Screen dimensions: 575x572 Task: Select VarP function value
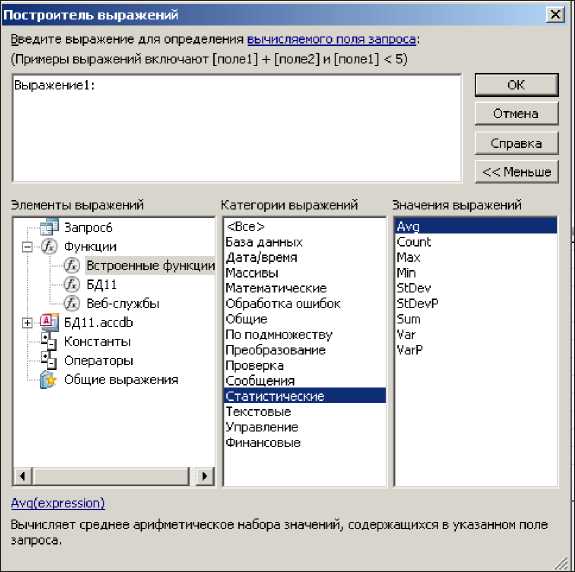(476, 349)
